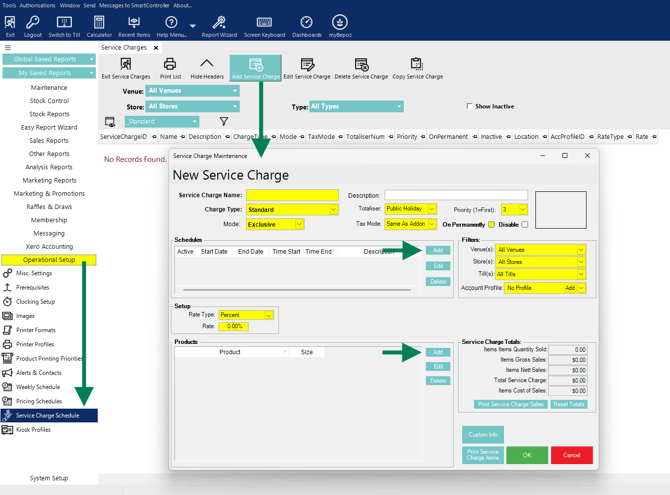Select Service Charge Schedule in sidebar

point(49,415)
